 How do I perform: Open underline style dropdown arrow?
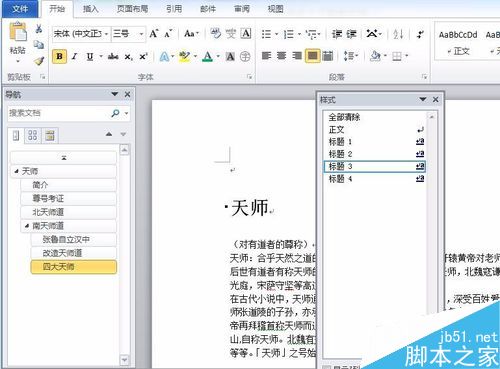pyautogui.click(x=100, y=56)
